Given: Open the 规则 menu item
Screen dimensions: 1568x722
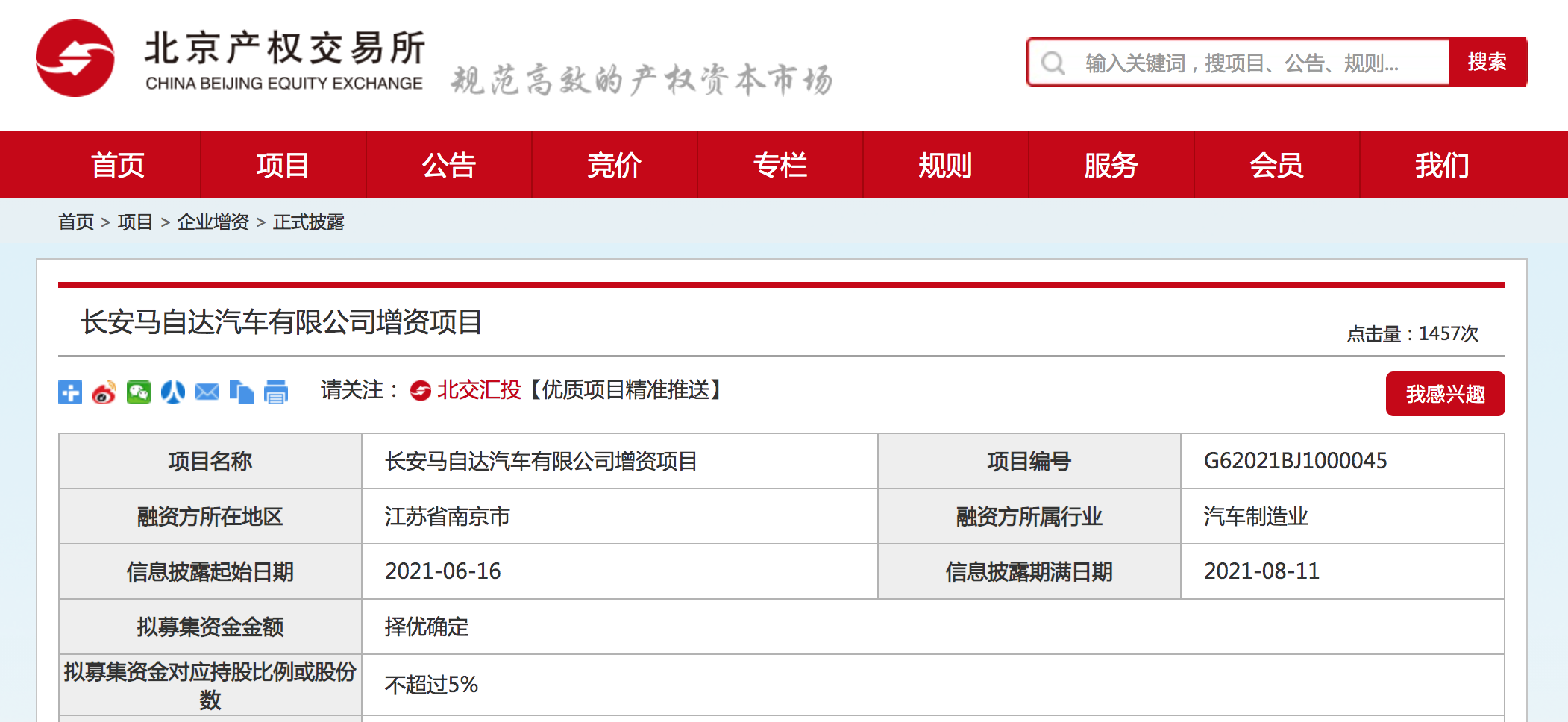Looking at the screenshot, I should [x=945, y=165].
